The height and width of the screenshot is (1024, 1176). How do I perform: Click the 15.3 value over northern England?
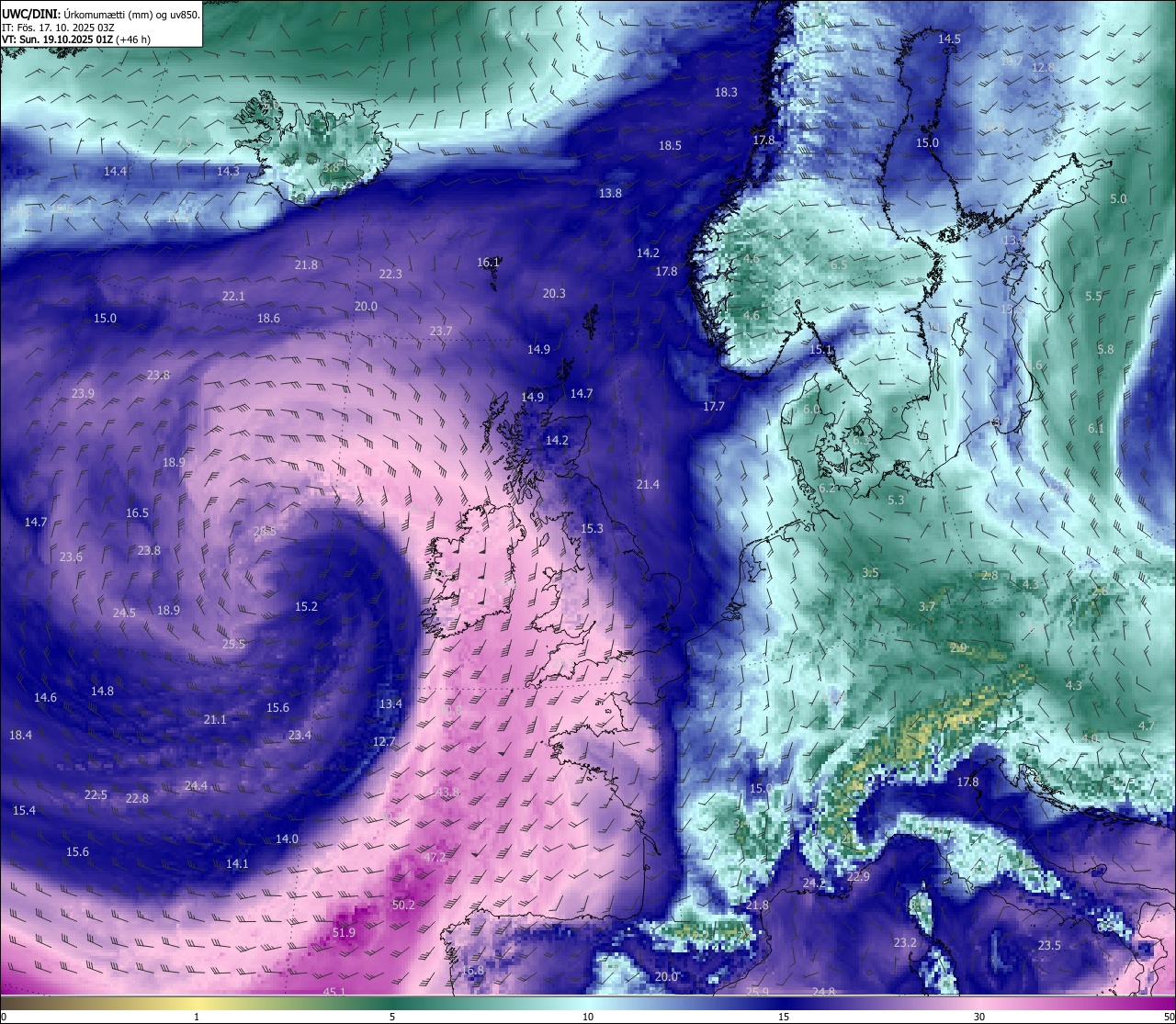point(593,528)
